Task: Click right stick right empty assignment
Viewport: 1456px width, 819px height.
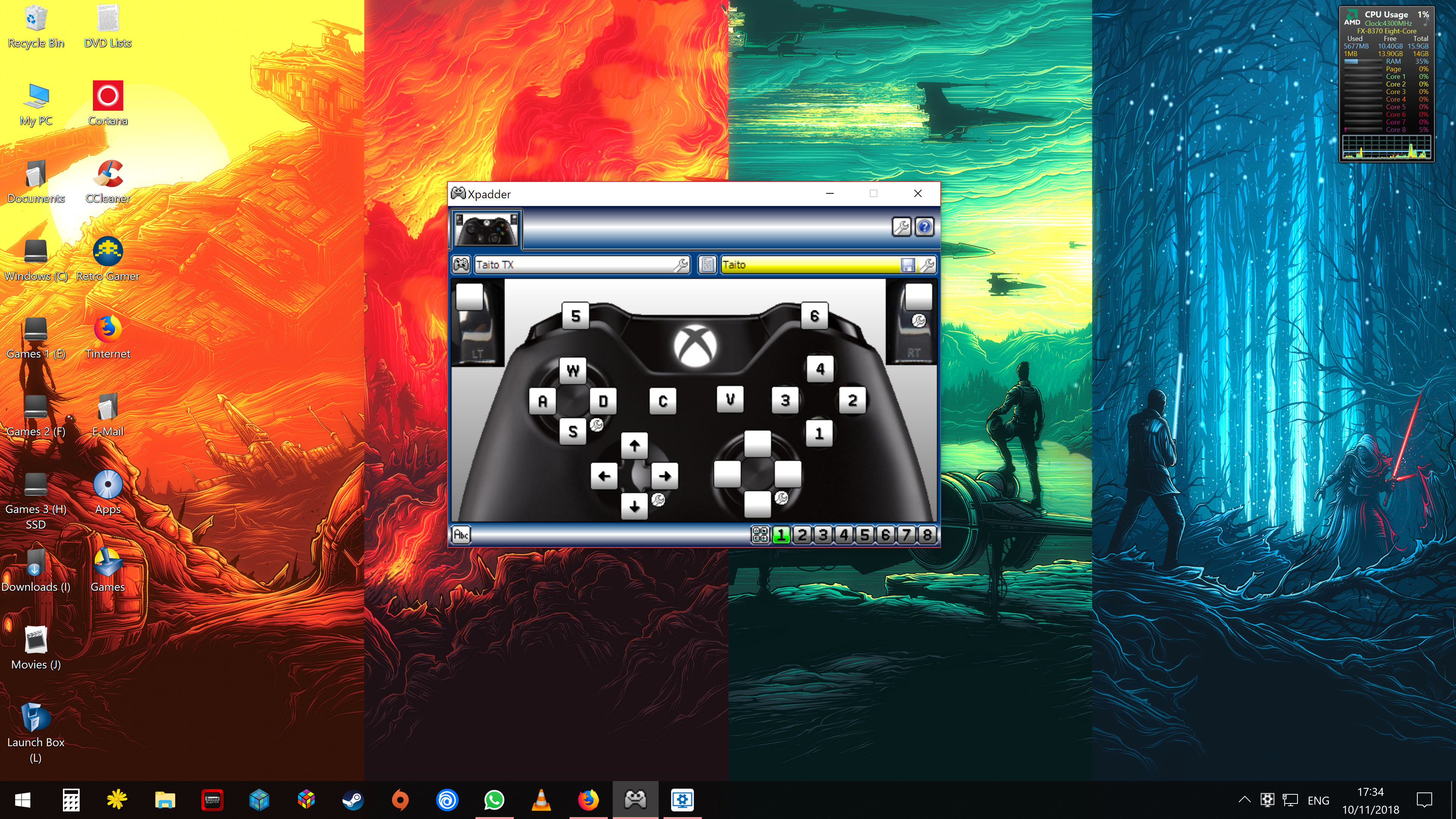Action: 788,474
